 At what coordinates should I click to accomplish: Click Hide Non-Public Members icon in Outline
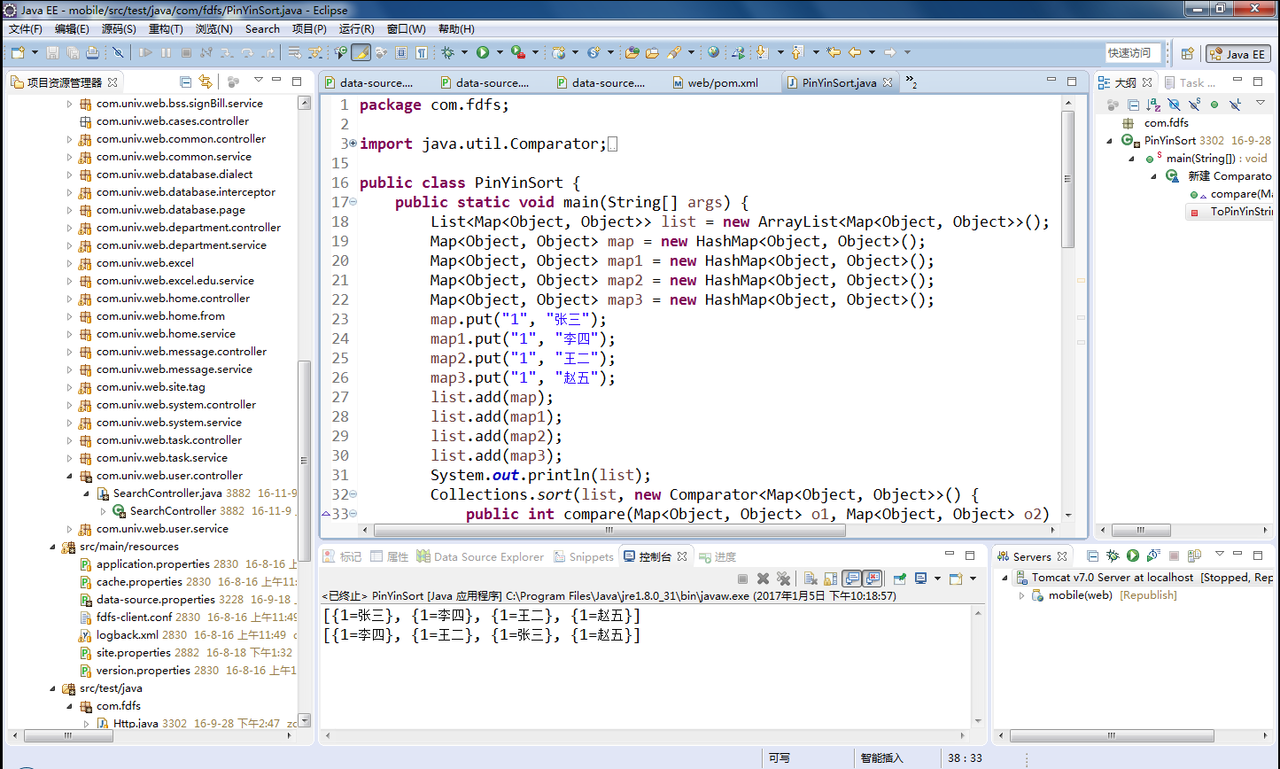coord(1214,104)
